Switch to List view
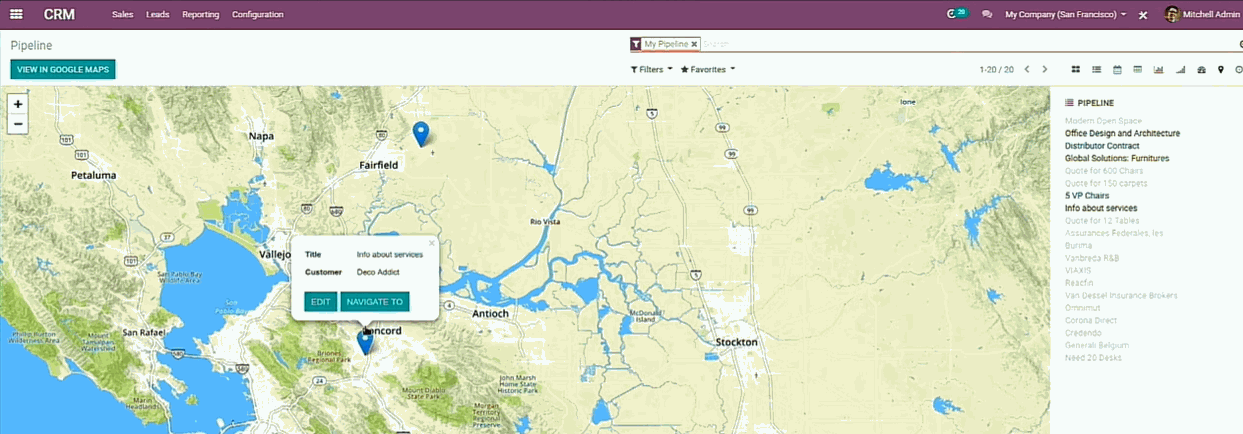Viewport: 1243px width, 434px height. [1096, 69]
